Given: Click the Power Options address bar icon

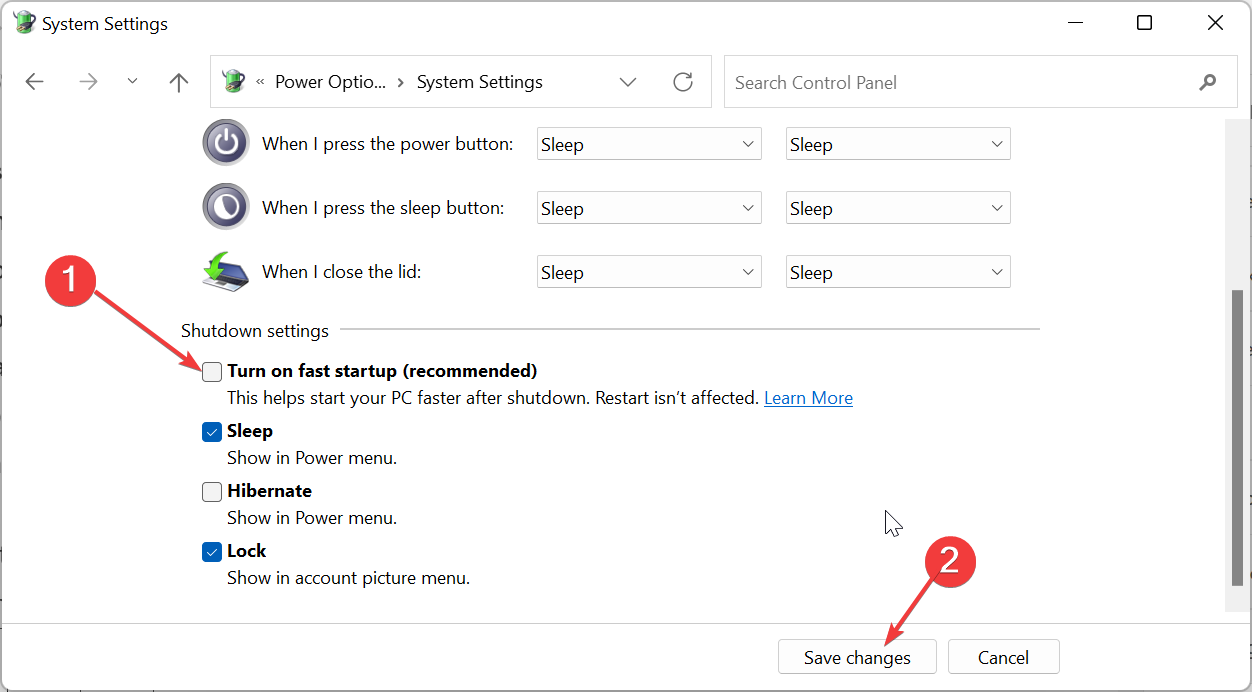Looking at the screenshot, I should 233,82.
